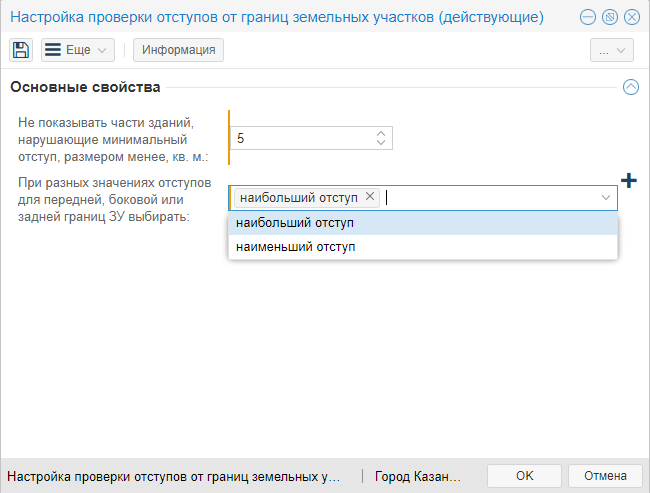Select наименьший отступ from the list
The height and width of the screenshot is (493, 650).
pos(296,246)
